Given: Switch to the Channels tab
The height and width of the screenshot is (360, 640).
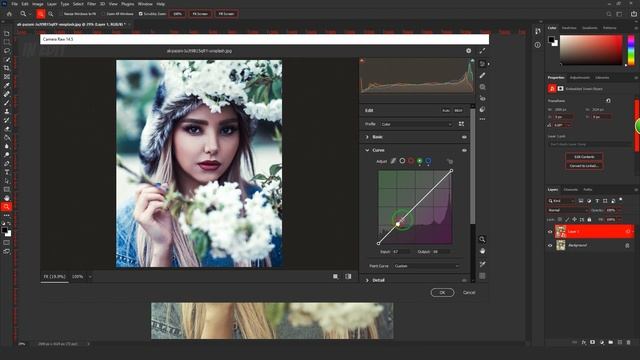Looking at the screenshot, I should [x=571, y=190].
